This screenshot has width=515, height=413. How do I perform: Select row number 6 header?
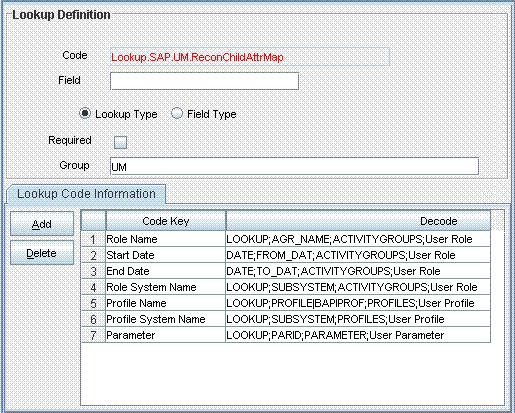tap(93, 319)
